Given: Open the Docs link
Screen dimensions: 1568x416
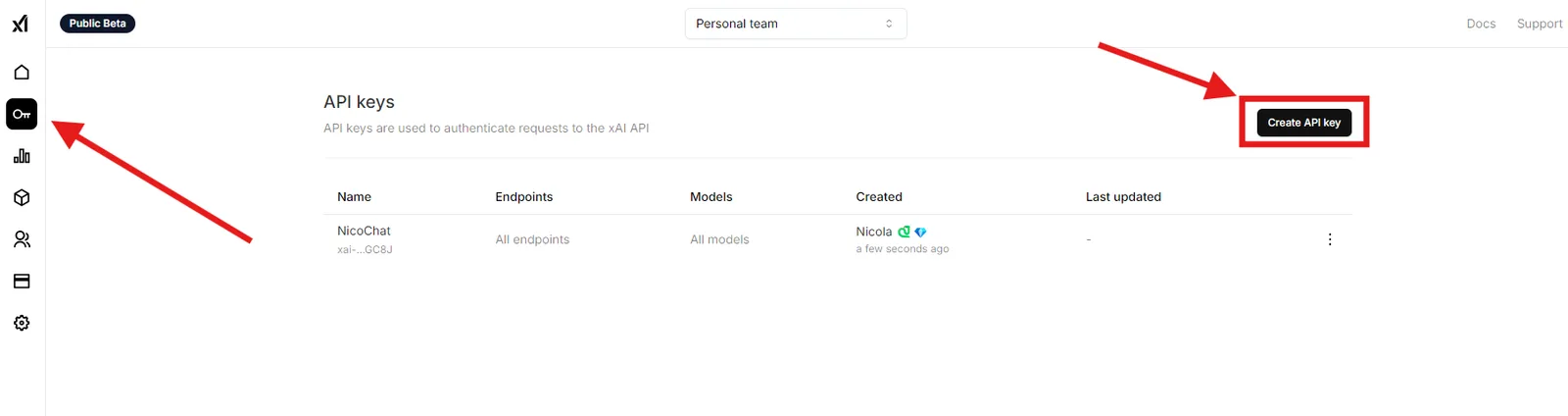Looking at the screenshot, I should (x=1481, y=24).
